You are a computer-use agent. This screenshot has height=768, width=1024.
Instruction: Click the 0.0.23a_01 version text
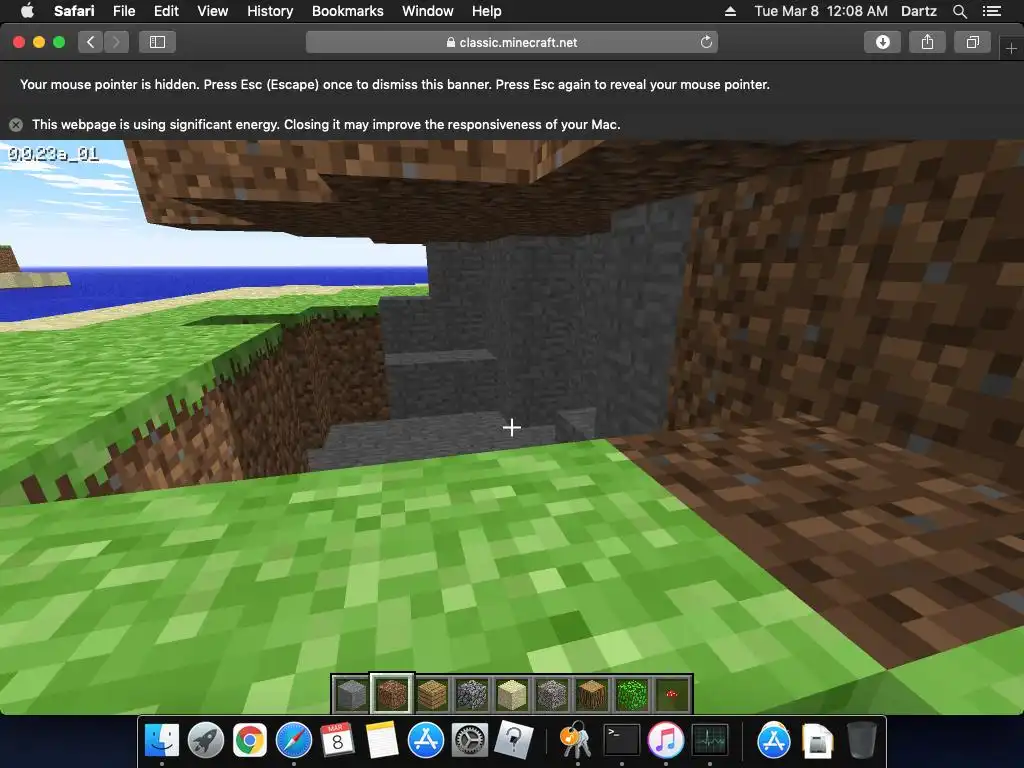tap(53, 155)
